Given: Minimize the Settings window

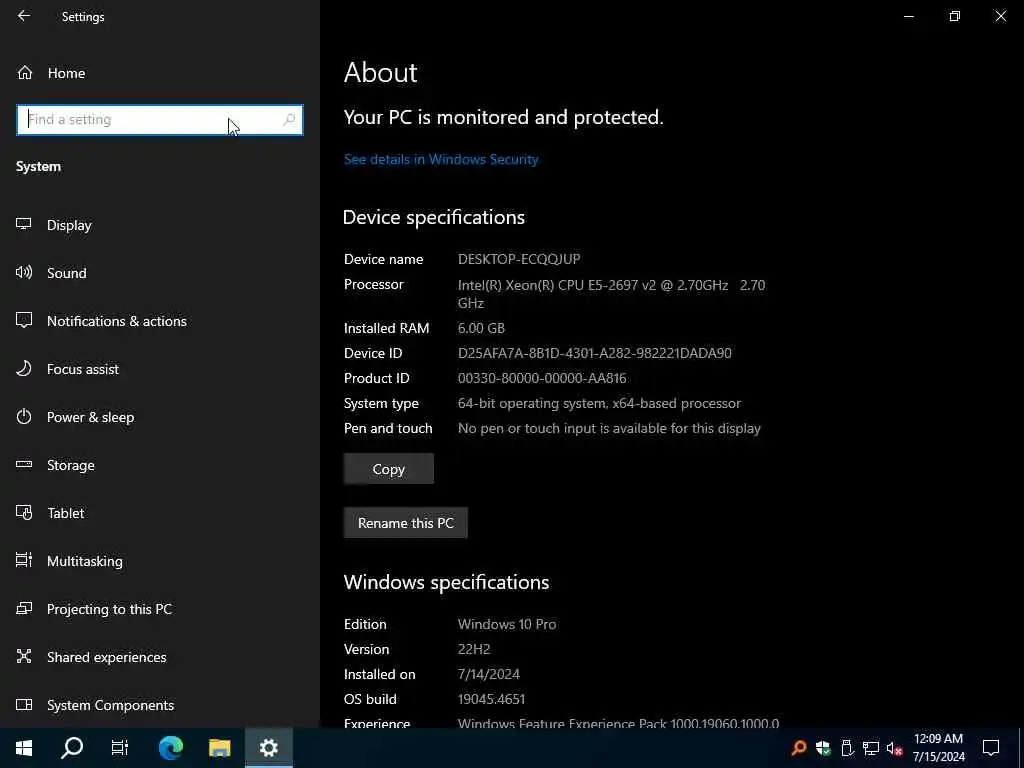Looking at the screenshot, I should 908,16.
